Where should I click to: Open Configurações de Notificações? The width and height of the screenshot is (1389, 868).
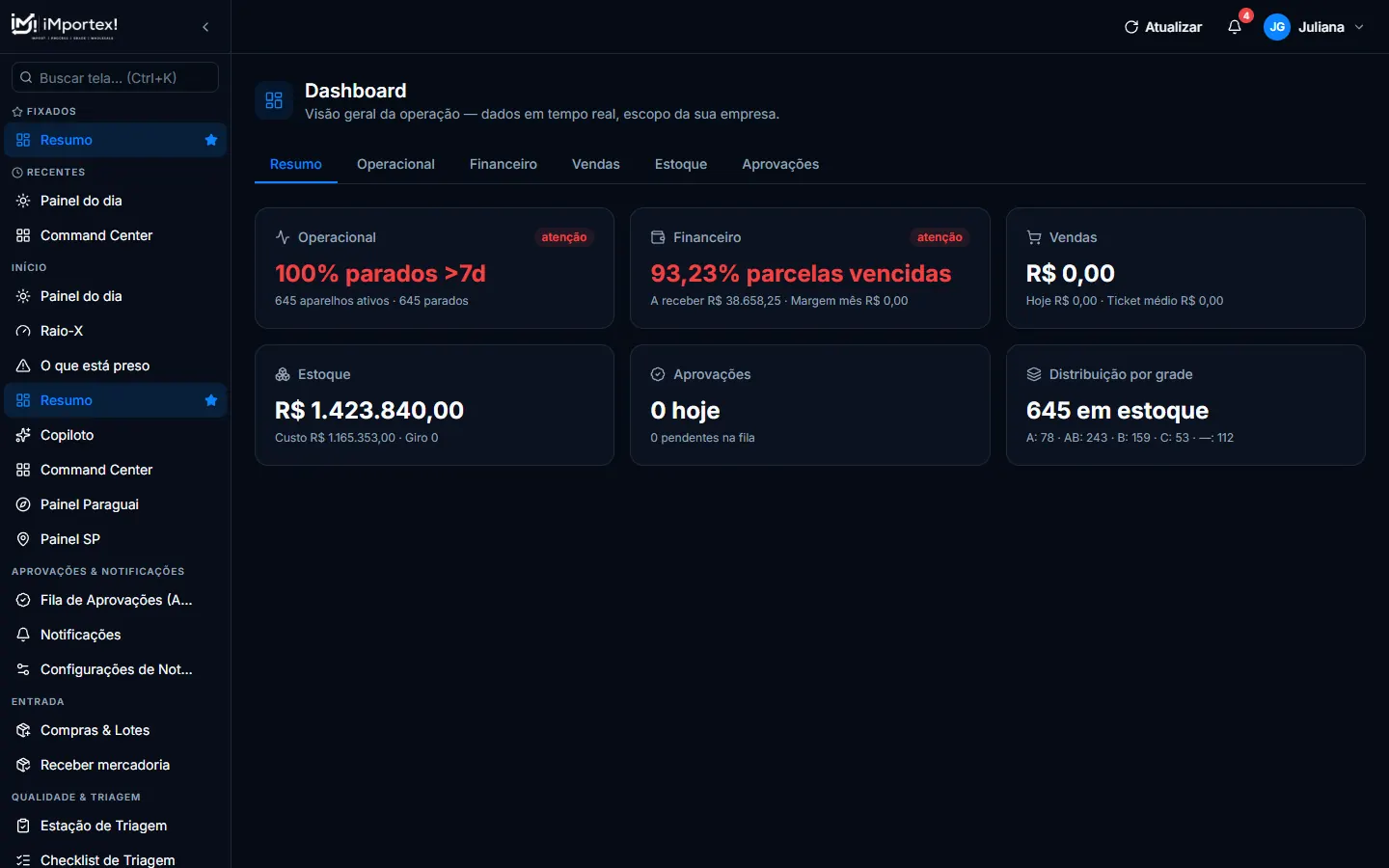click(x=115, y=669)
